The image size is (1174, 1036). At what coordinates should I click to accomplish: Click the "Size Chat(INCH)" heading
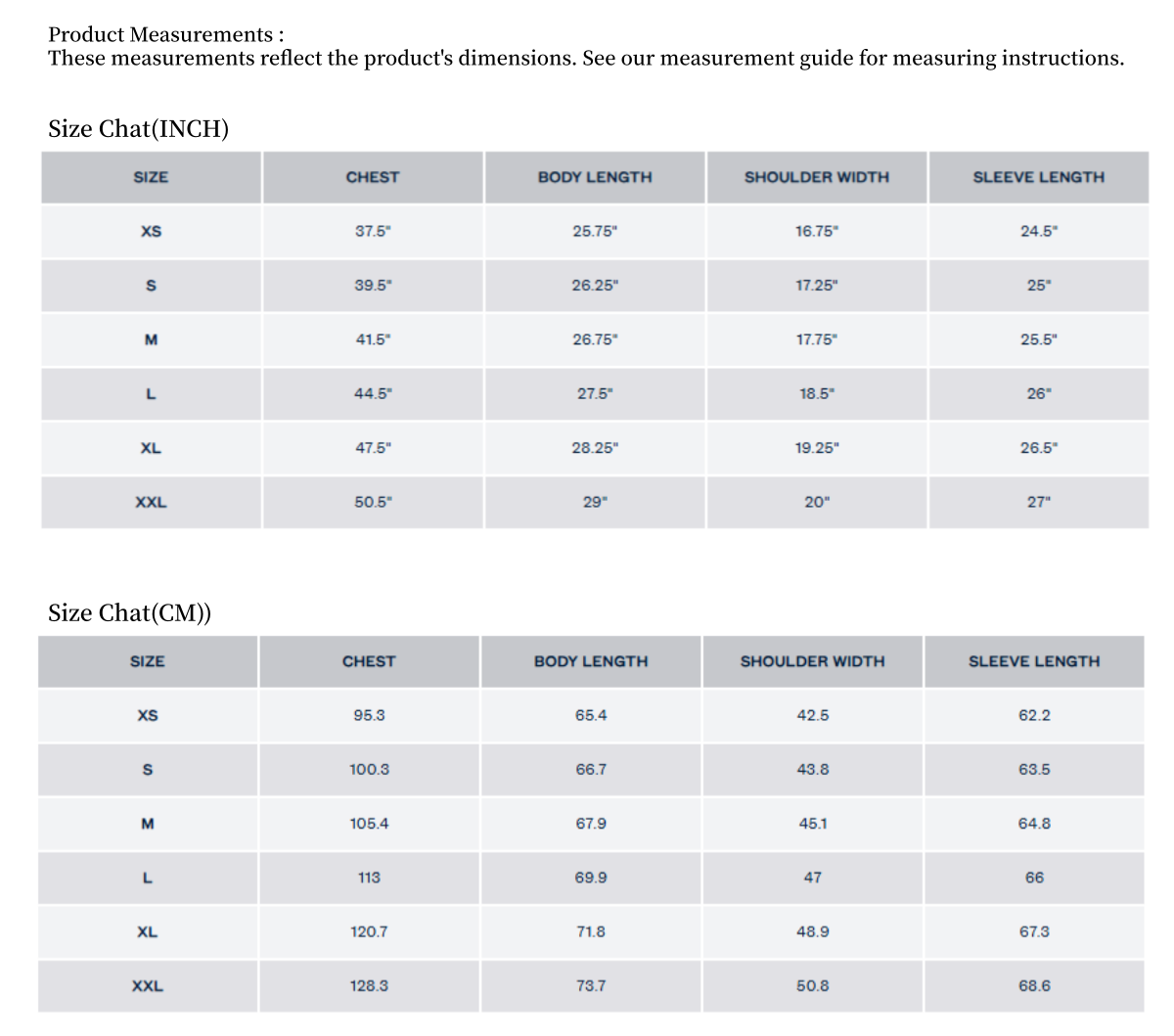(138, 129)
